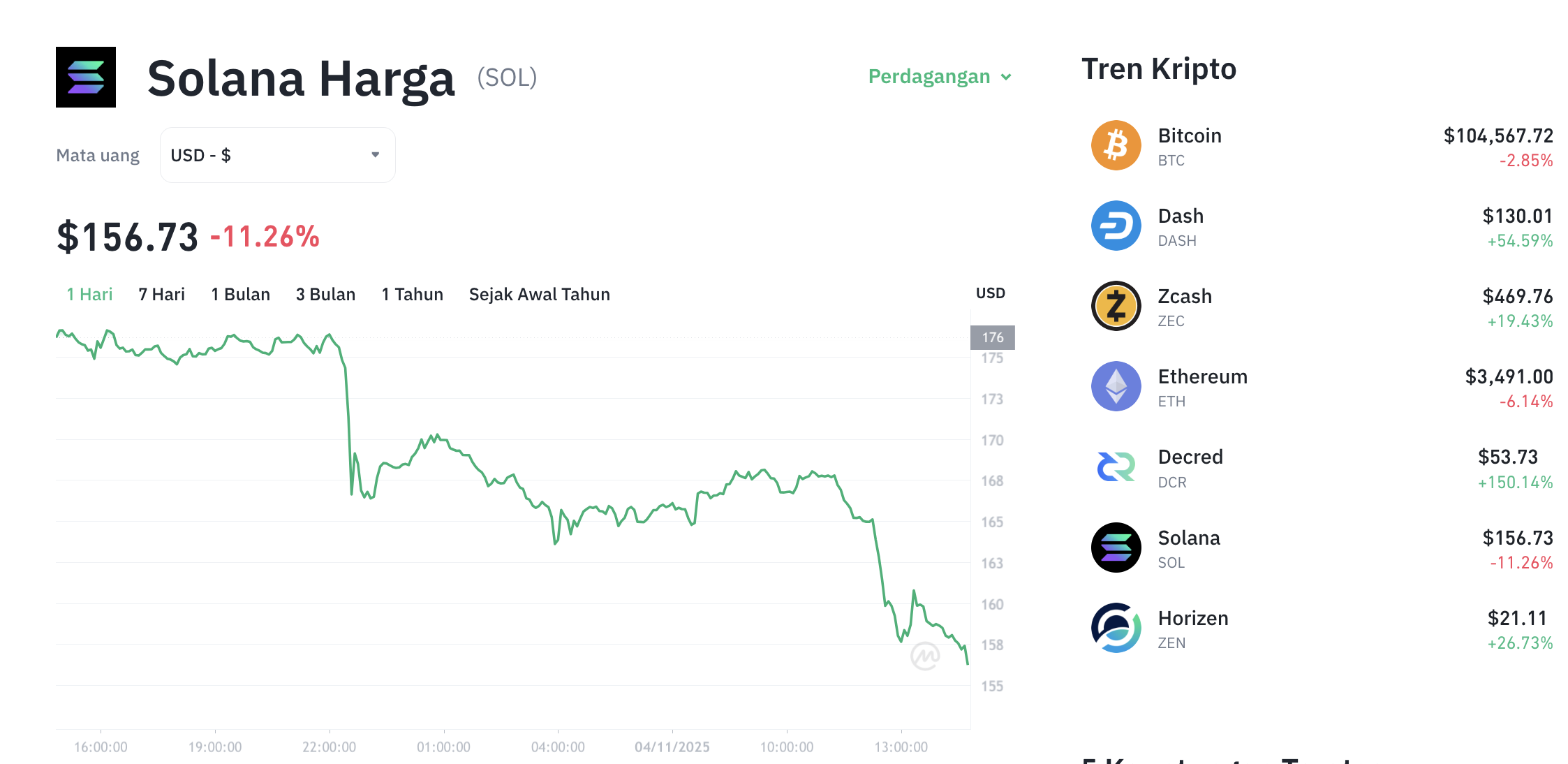The image size is (1568, 764).
Task: Select the 1 Bulan timeframe tab
Action: (x=240, y=294)
